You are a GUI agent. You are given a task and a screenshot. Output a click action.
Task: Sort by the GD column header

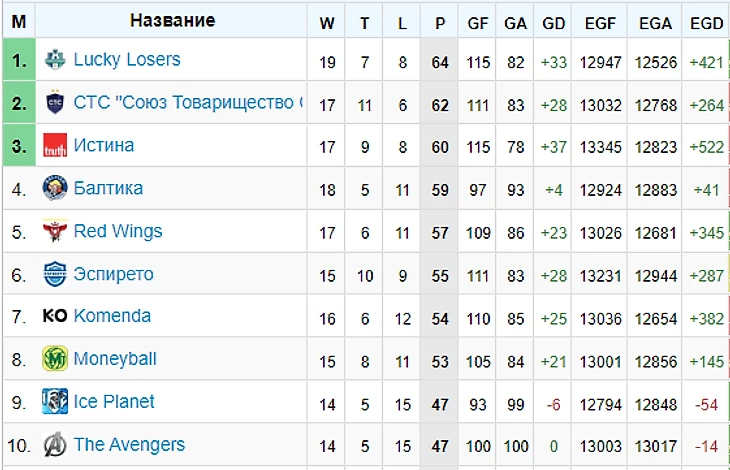pyautogui.click(x=554, y=23)
